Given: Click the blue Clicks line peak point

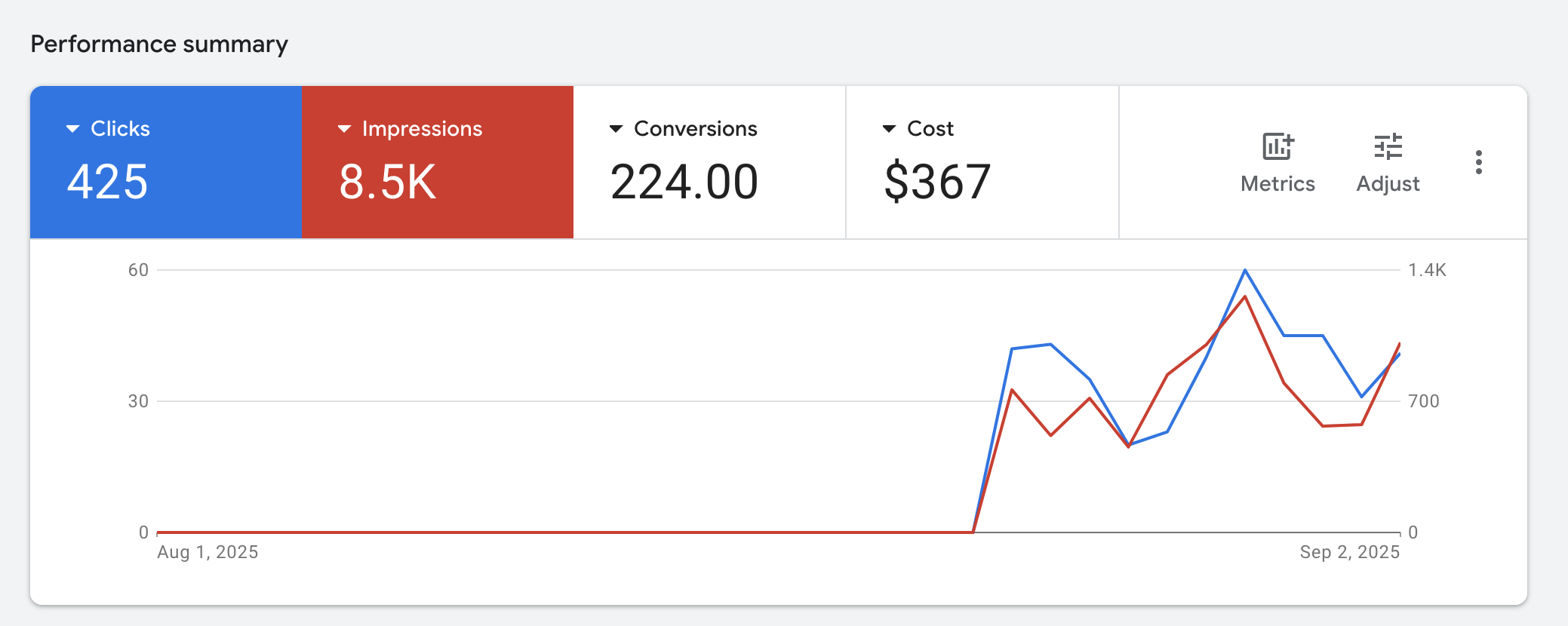Looking at the screenshot, I should 1245,270.
